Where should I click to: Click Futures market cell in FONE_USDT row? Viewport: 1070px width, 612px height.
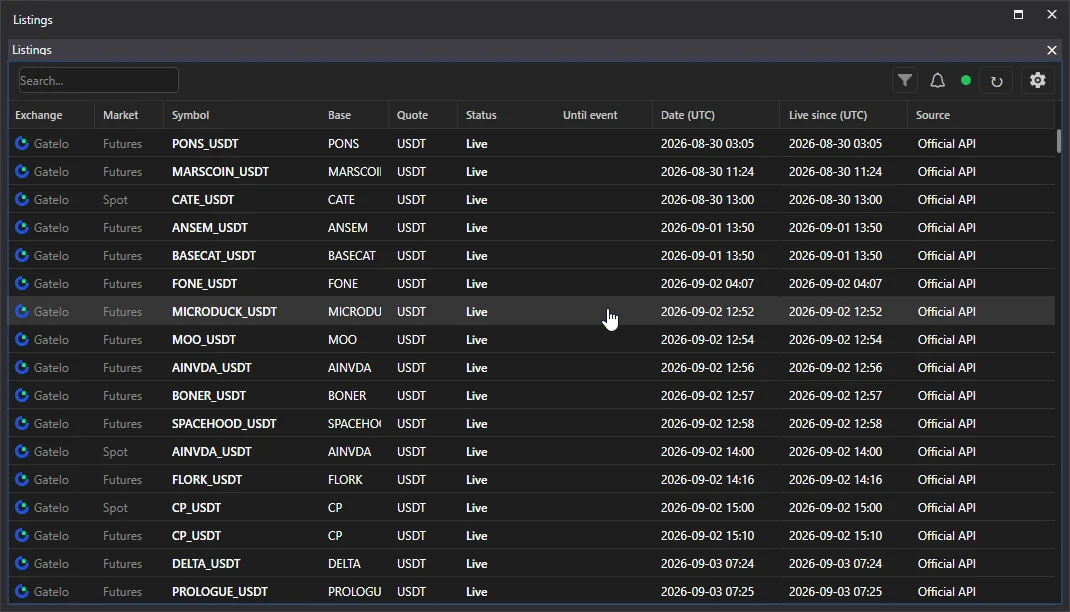[x=122, y=283]
